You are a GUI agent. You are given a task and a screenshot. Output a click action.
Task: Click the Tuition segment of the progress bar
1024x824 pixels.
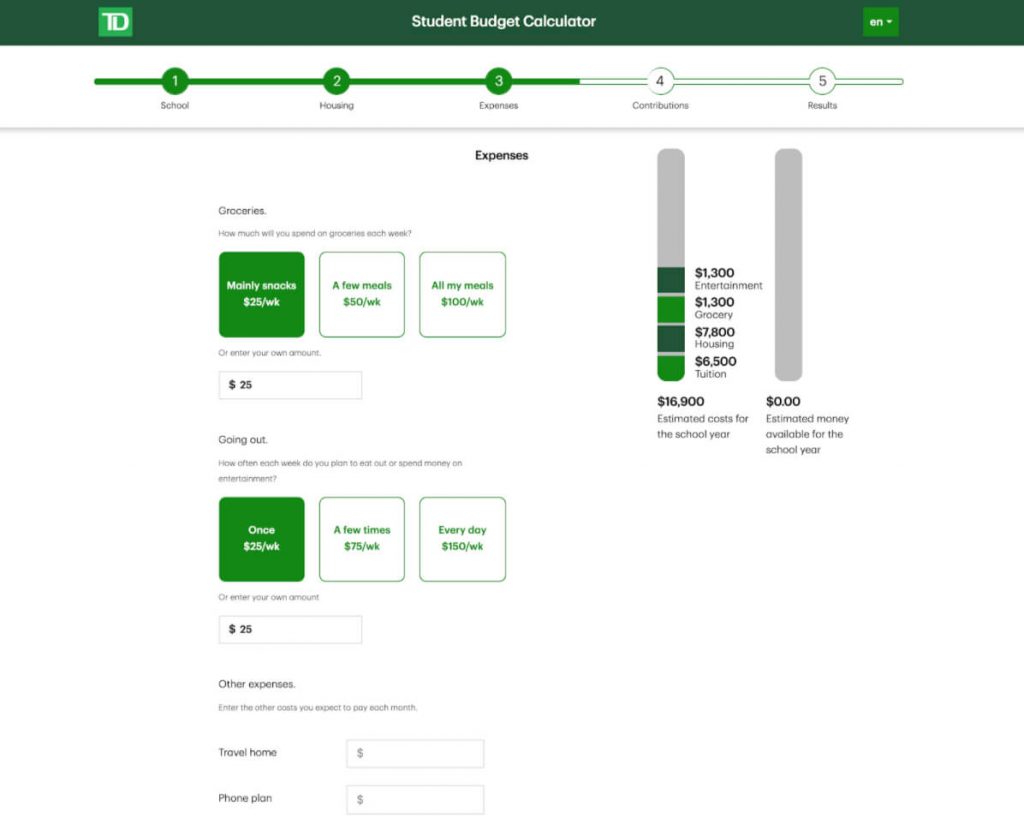tap(671, 368)
